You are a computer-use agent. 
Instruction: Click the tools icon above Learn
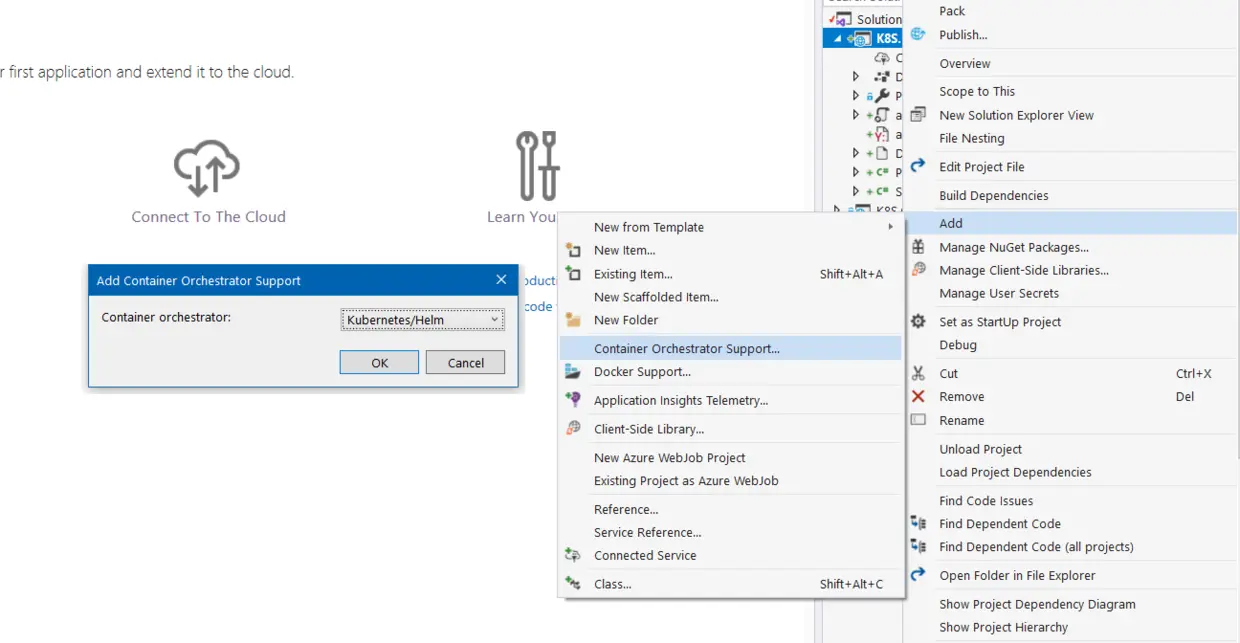[x=537, y=166]
